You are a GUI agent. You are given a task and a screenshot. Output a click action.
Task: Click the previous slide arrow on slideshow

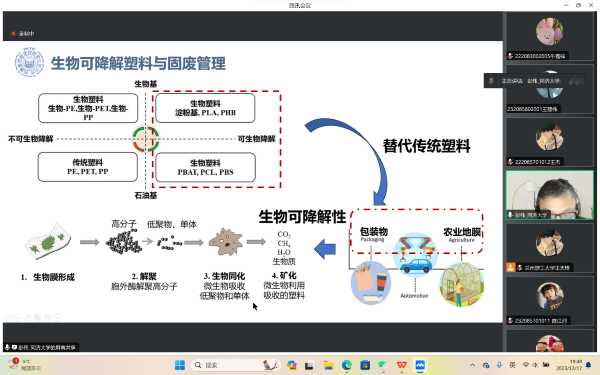8,317
